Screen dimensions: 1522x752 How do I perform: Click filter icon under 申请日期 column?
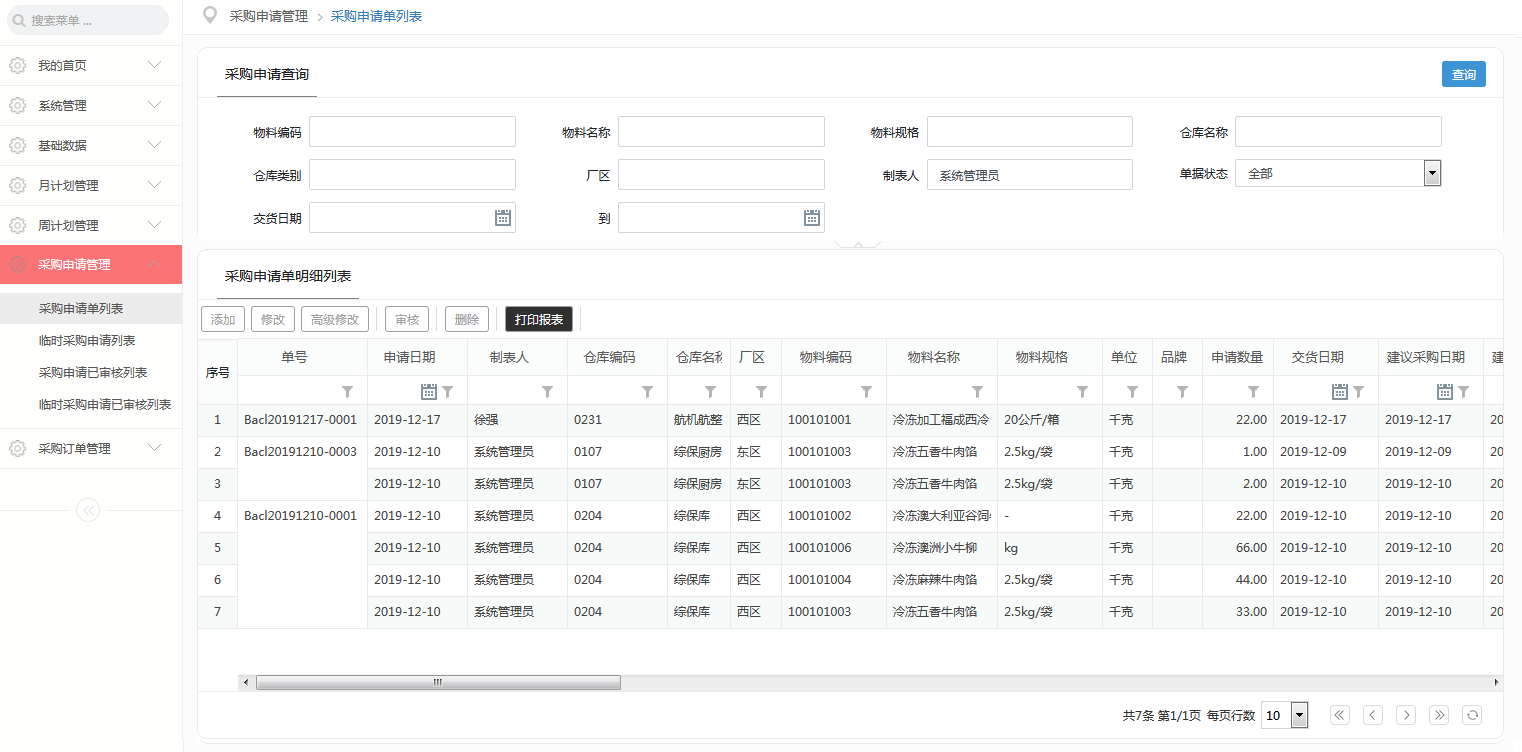(x=448, y=391)
